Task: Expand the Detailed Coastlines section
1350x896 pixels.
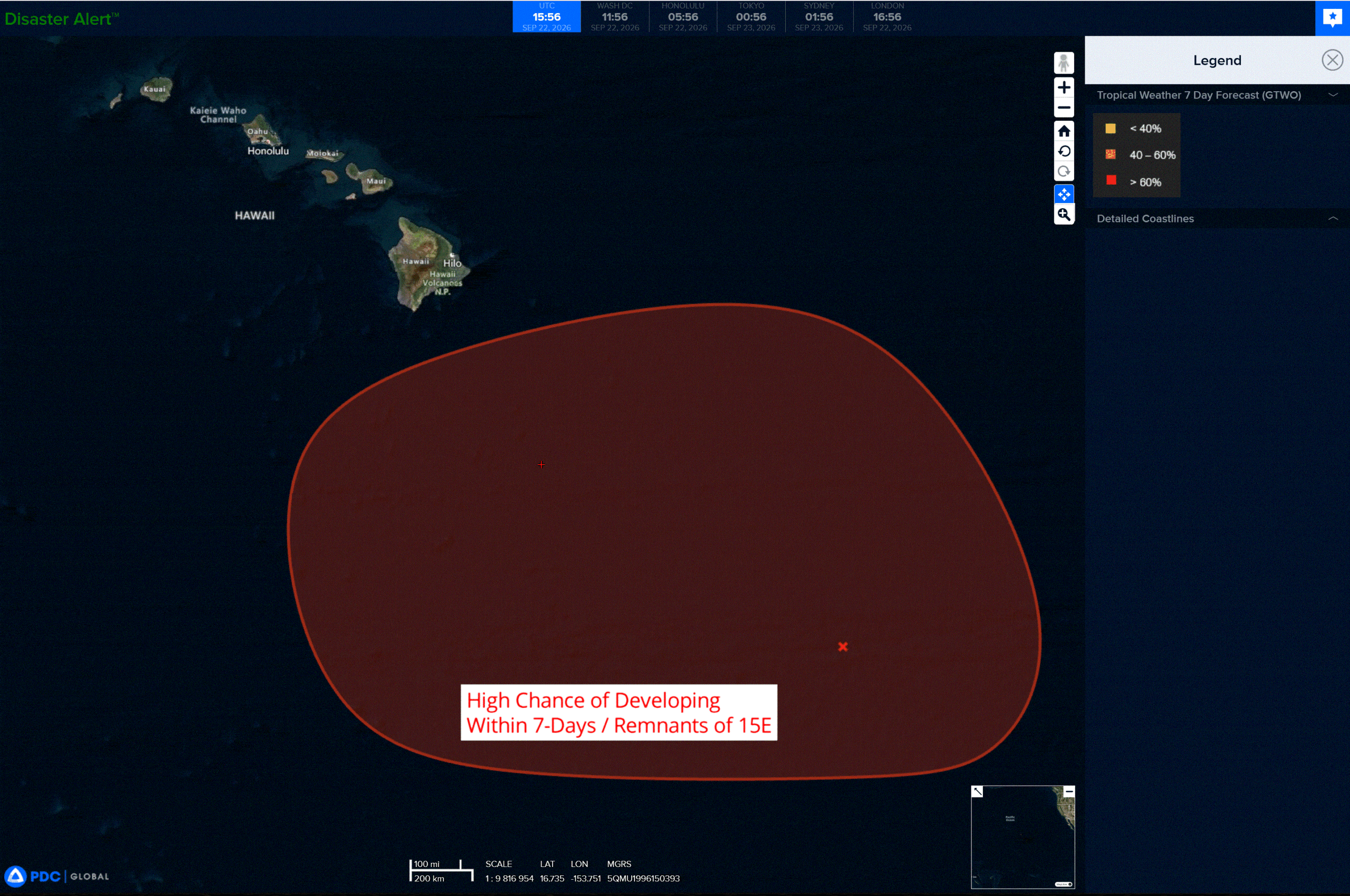Action: pos(1333,218)
